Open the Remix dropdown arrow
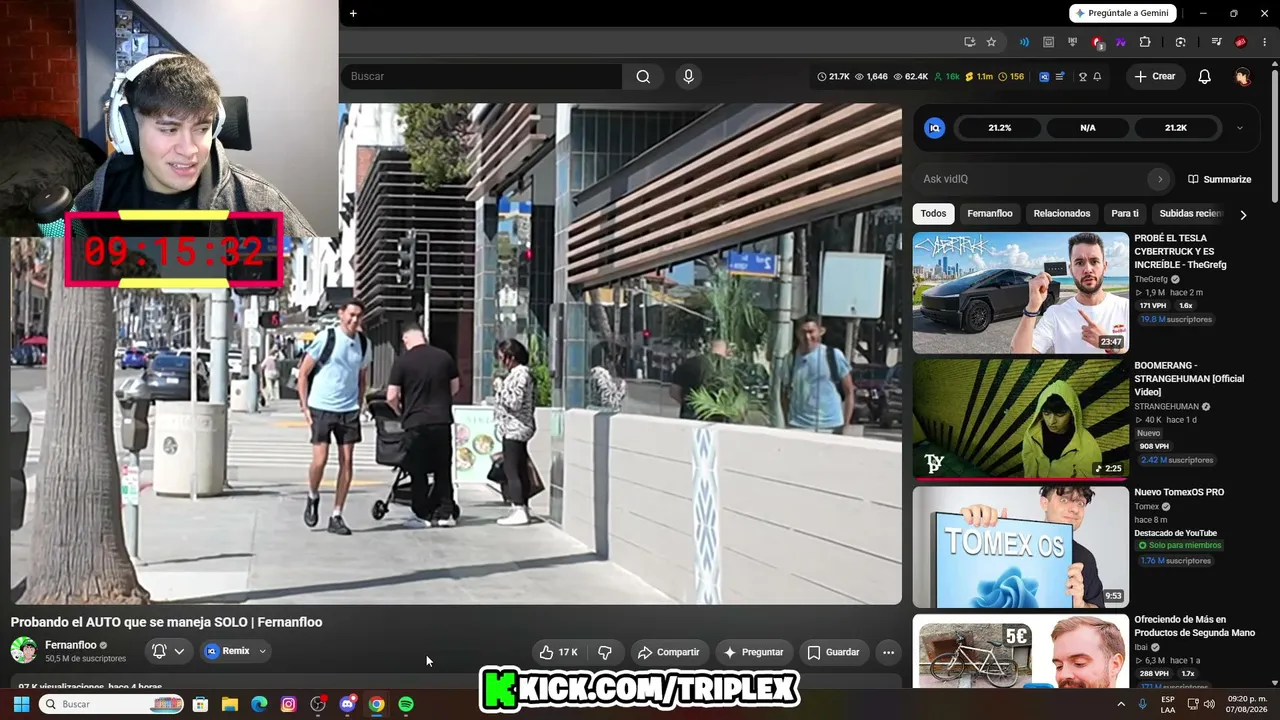The width and height of the screenshot is (1280, 720). point(262,651)
